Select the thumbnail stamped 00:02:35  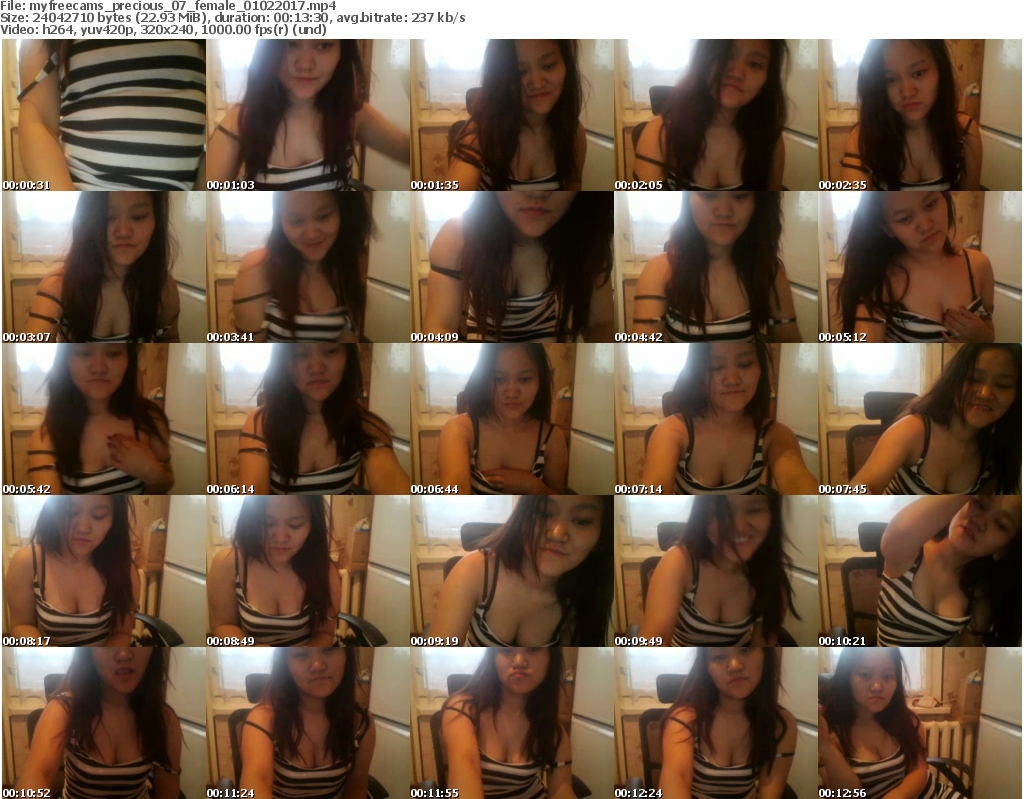[920, 115]
